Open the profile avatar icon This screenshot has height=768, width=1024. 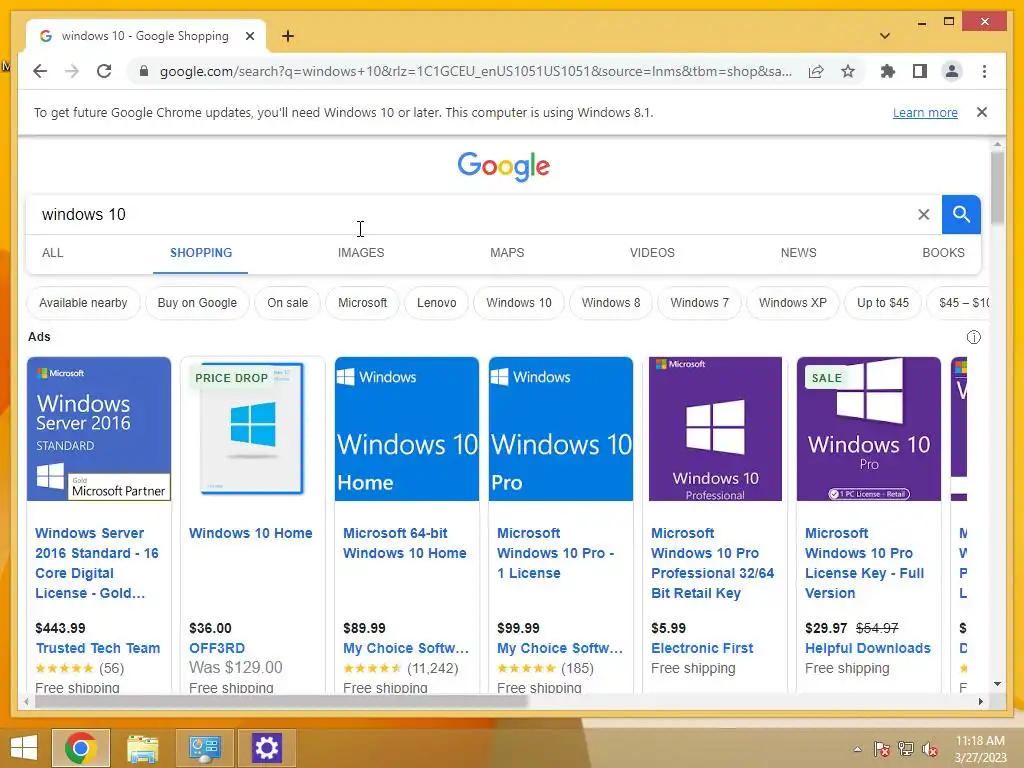pos(952,71)
